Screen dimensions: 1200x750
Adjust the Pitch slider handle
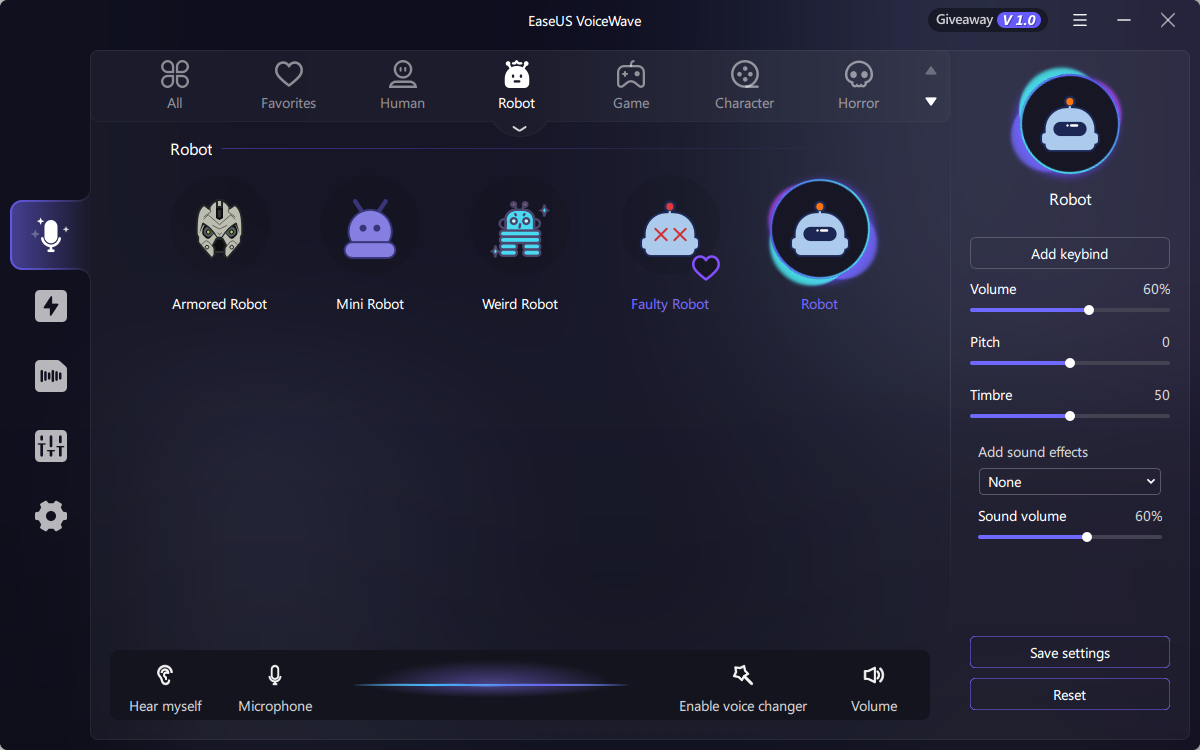(x=1070, y=363)
